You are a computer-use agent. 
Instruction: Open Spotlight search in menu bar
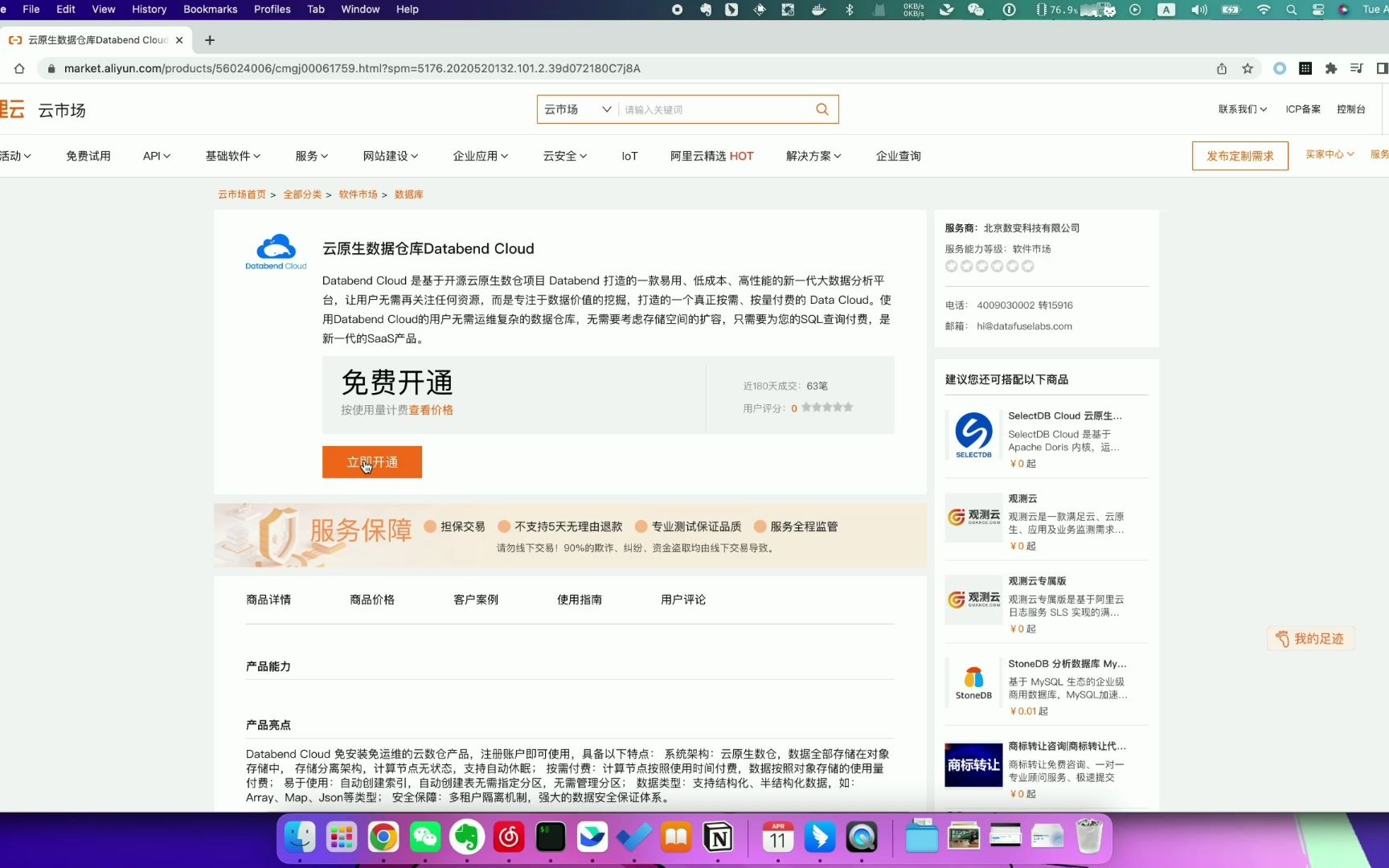tap(1291, 10)
